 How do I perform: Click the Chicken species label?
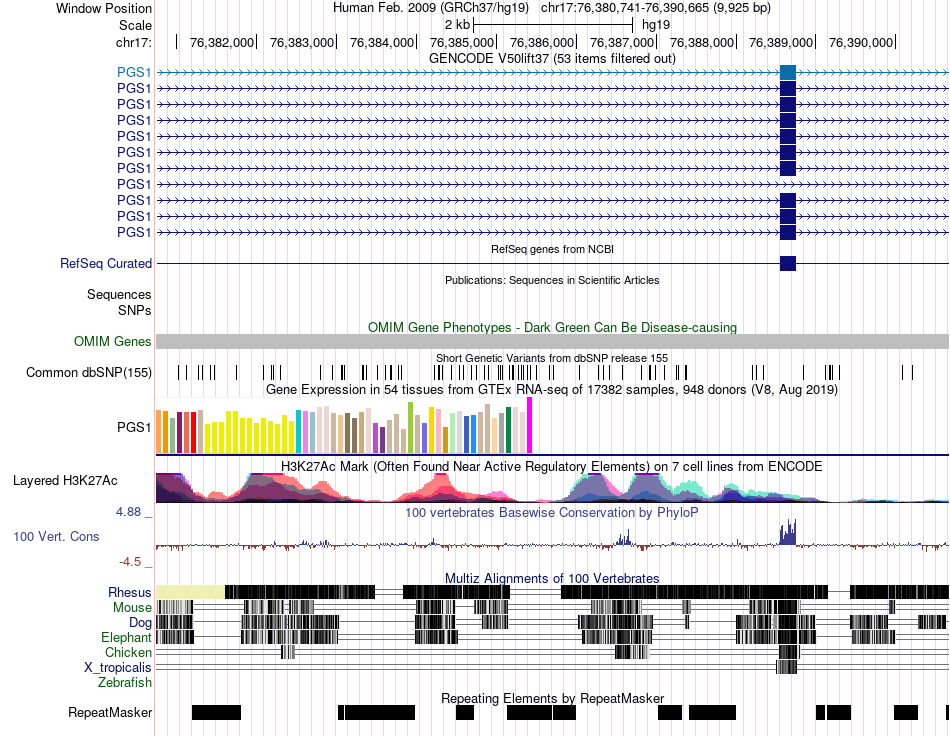128,652
